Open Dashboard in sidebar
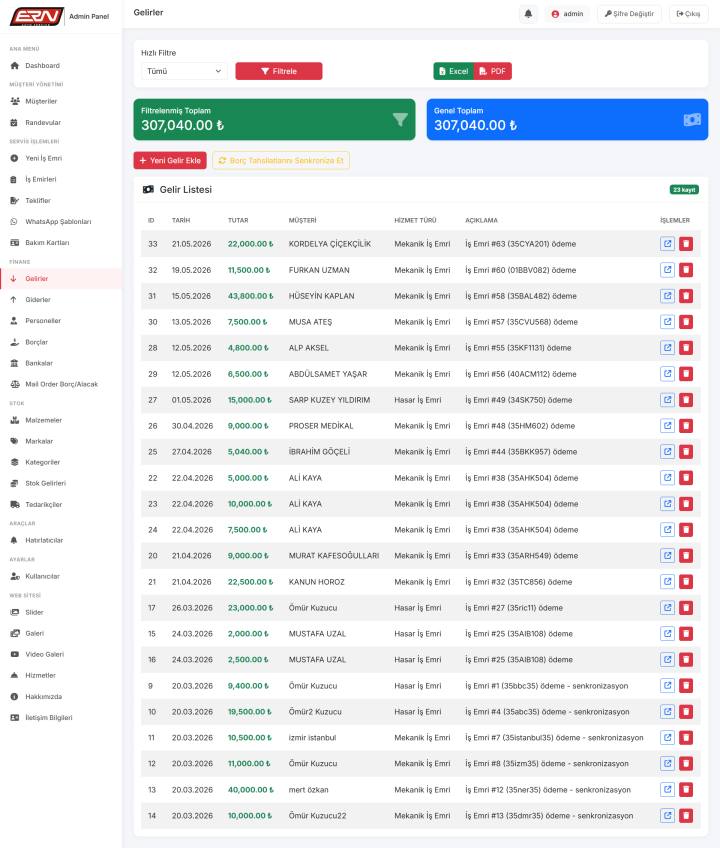The image size is (720, 848). 61,65
